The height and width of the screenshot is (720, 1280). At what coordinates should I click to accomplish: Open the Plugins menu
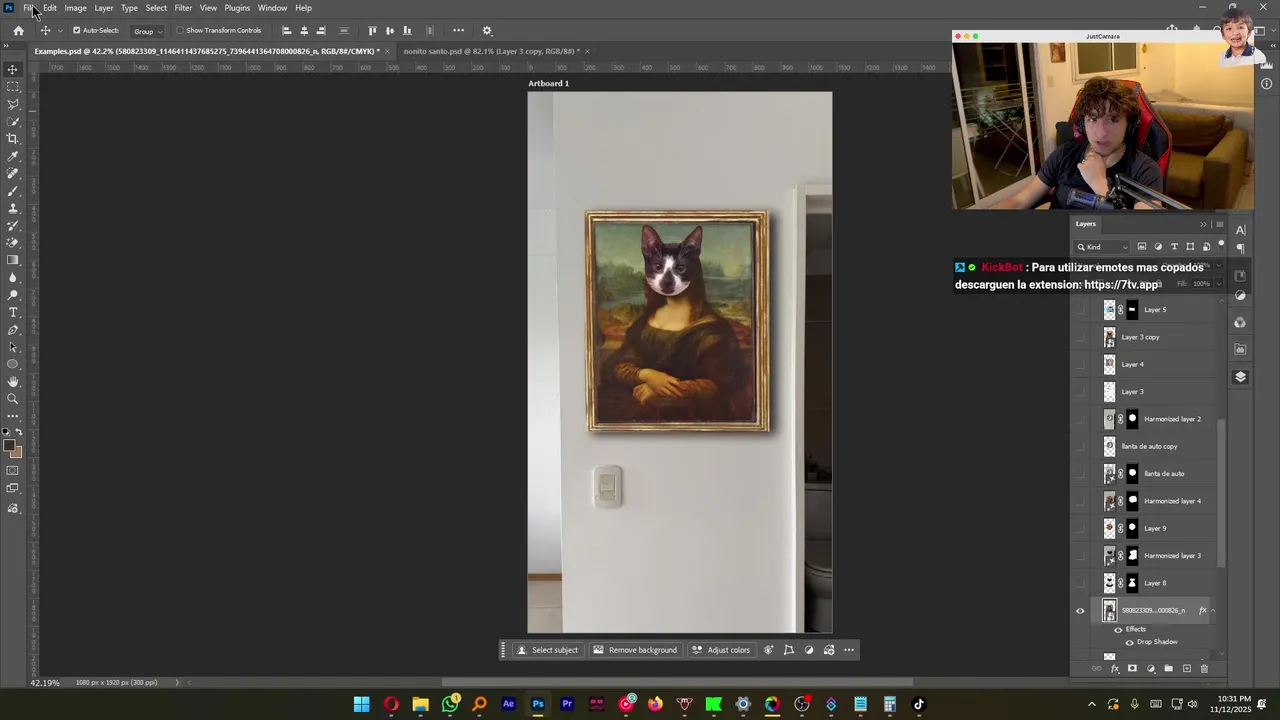(237, 8)
